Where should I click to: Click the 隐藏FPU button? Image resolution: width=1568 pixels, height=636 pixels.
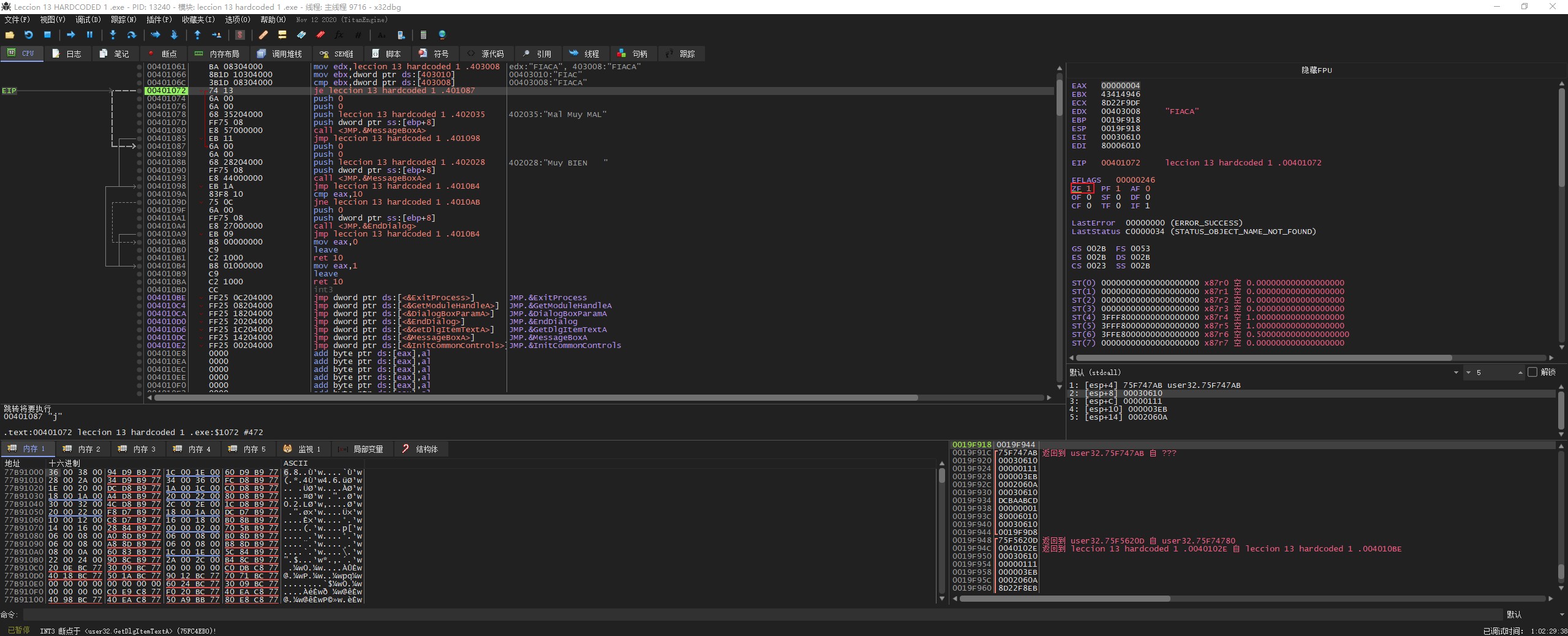[1316, 70]
